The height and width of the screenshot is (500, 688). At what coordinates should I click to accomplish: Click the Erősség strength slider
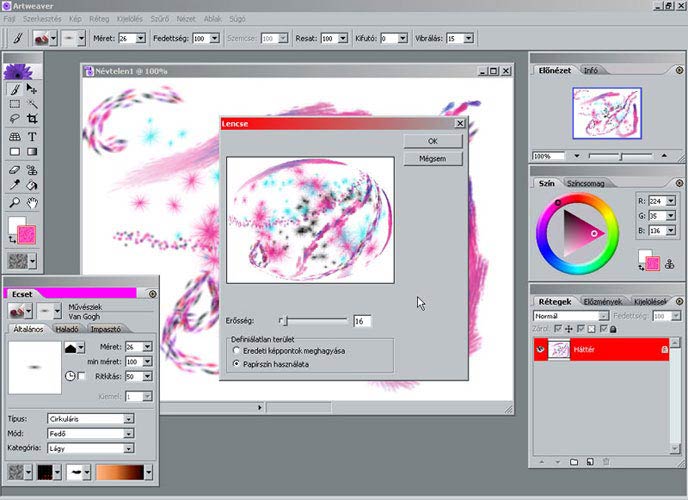coord(315,321)
